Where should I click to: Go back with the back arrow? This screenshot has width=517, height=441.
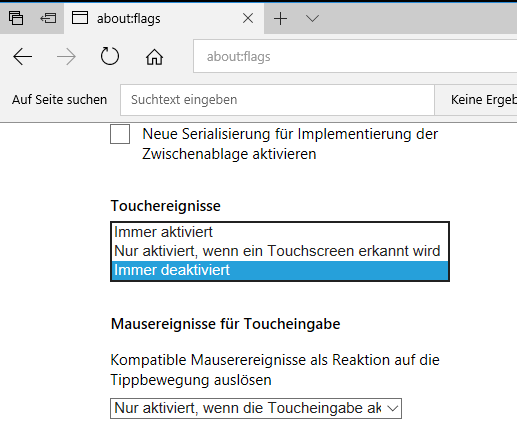point(23,57)
